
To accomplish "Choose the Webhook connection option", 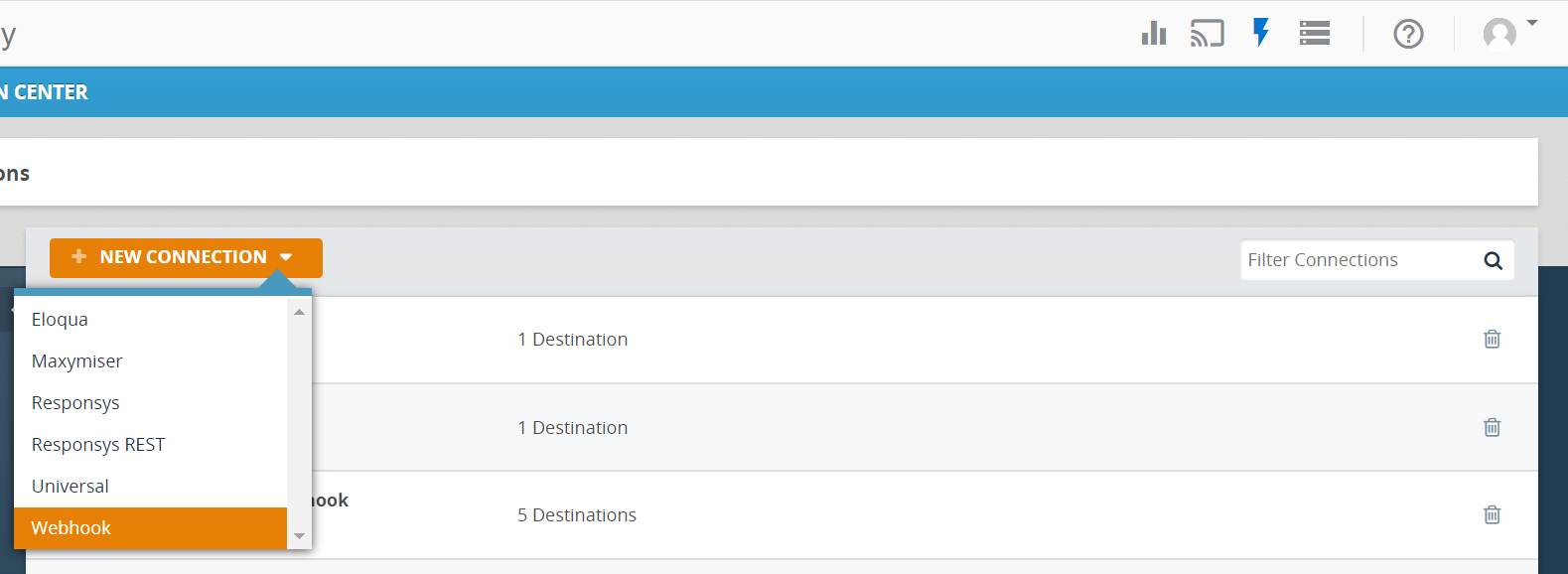I will click(x=71, y=528).
